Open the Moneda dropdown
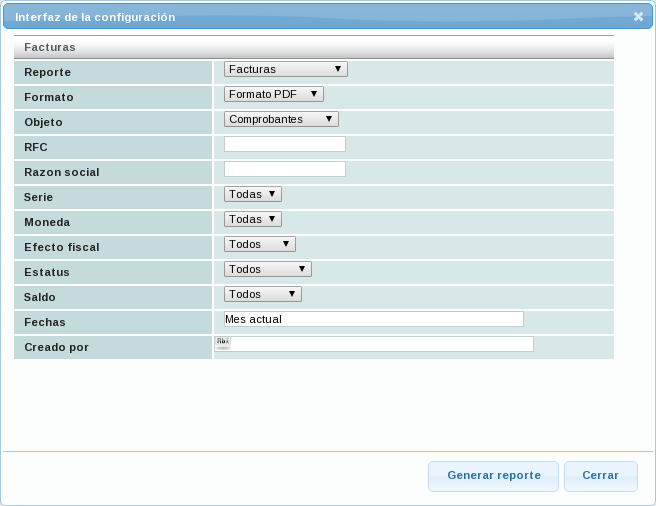 click(x=252, y=219)
